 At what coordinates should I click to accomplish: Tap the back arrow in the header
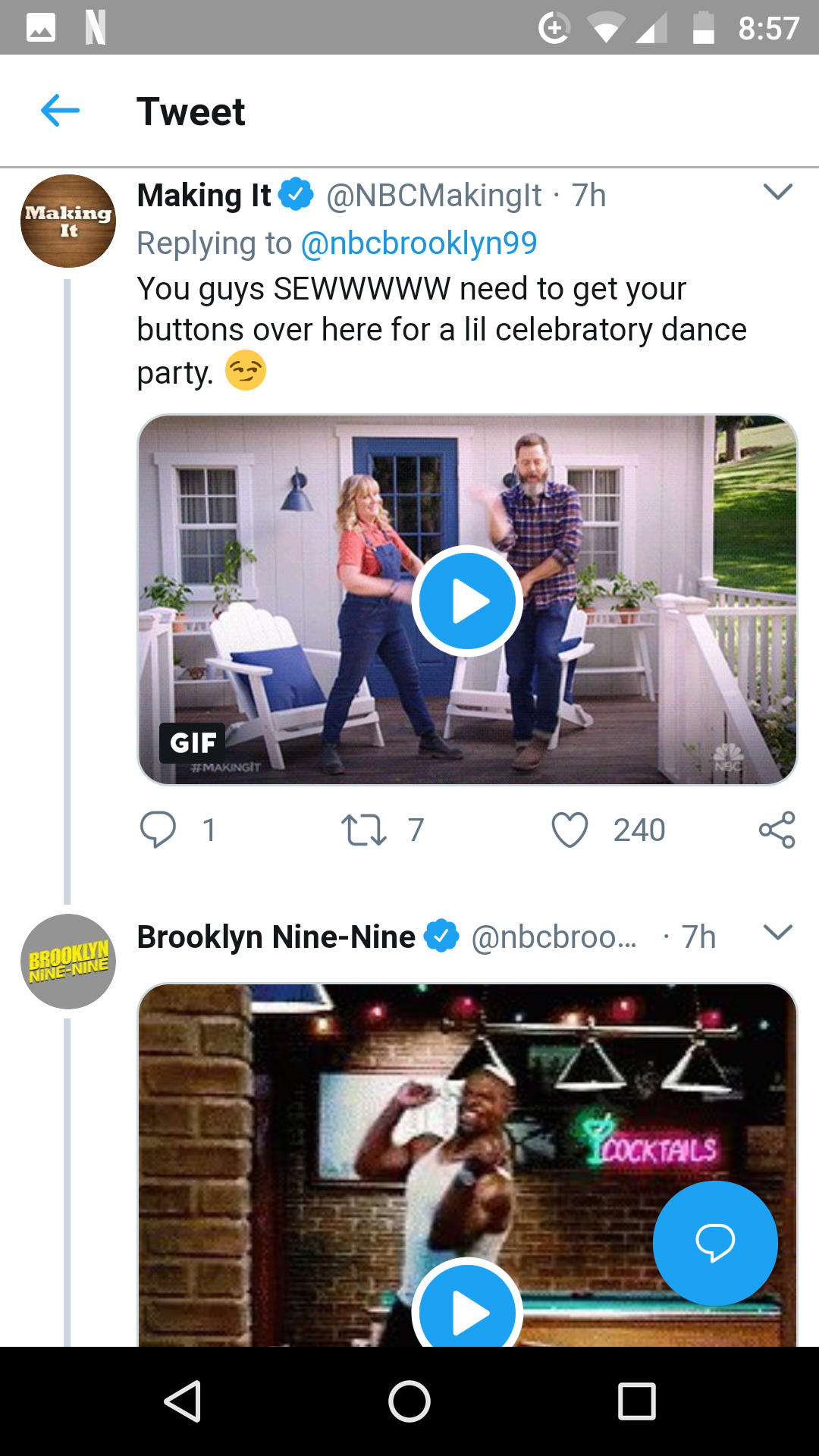(60, 111)
